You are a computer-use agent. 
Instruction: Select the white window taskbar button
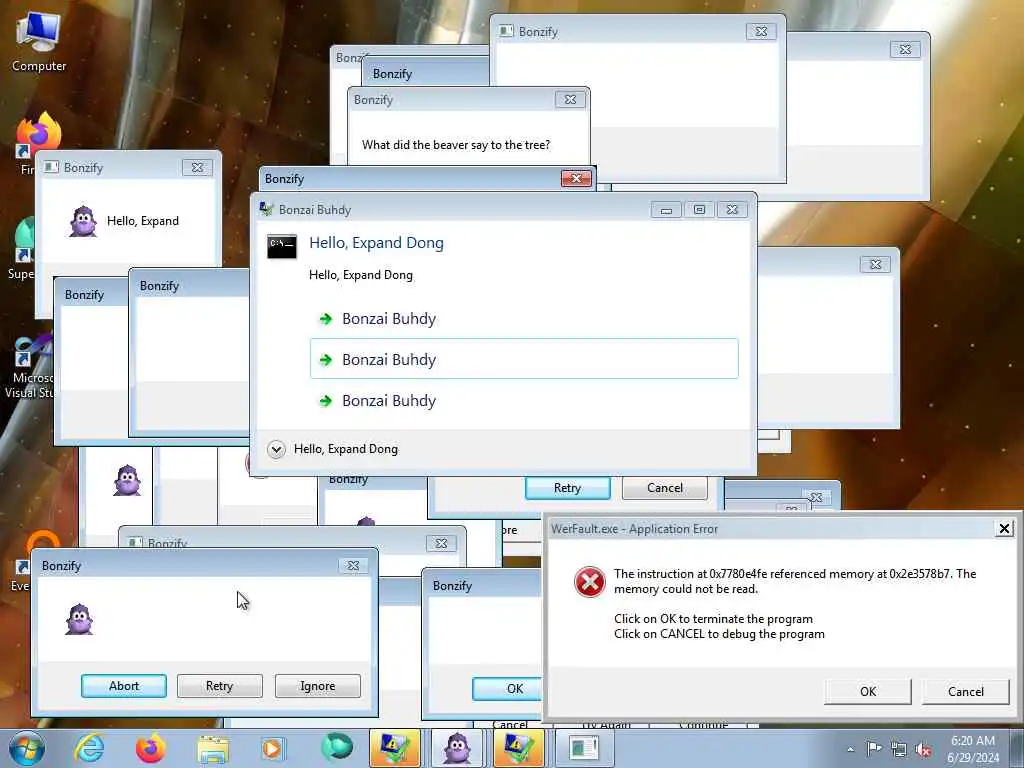[583, 748]
